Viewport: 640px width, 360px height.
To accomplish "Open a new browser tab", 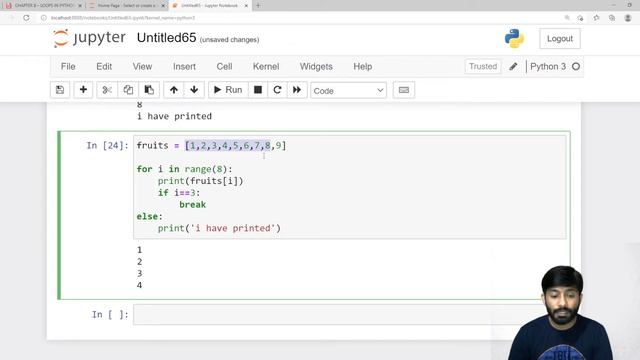I will (258, 6).
